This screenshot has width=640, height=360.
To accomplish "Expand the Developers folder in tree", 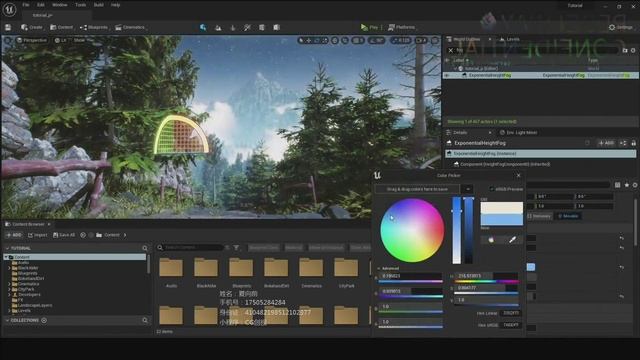I will coord(10,294).
